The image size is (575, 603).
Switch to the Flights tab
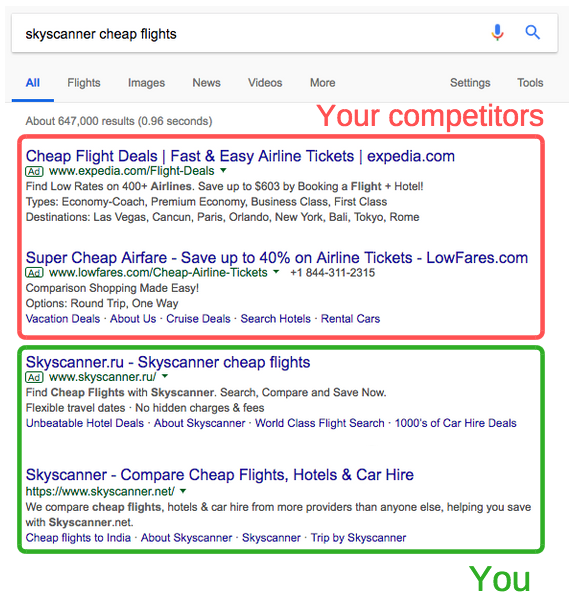click(84, 83)
